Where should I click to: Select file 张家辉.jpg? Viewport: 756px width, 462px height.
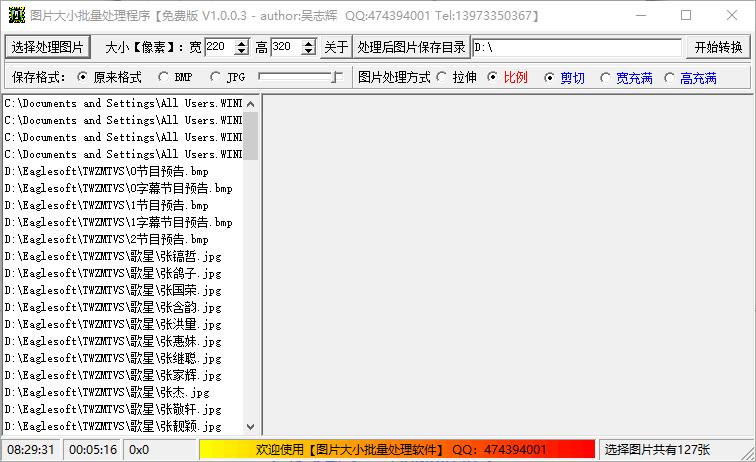(x=123, y=375)
